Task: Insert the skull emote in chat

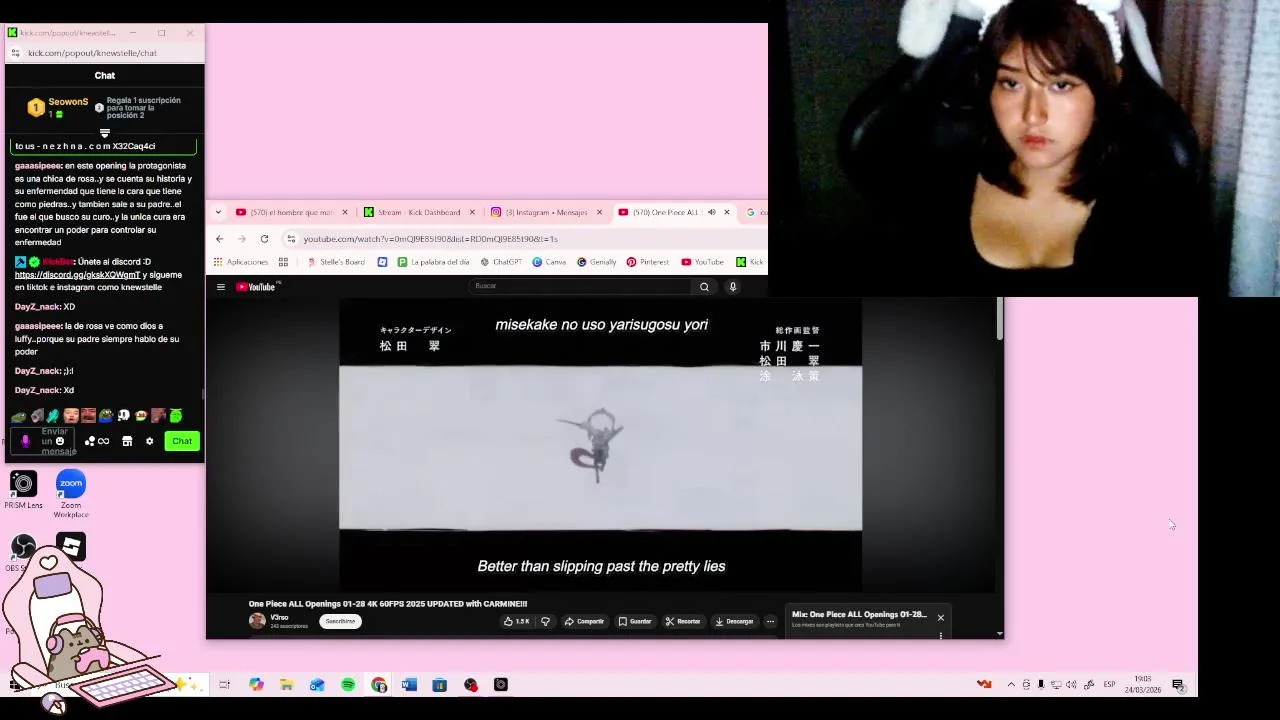Action: [124, 415]
